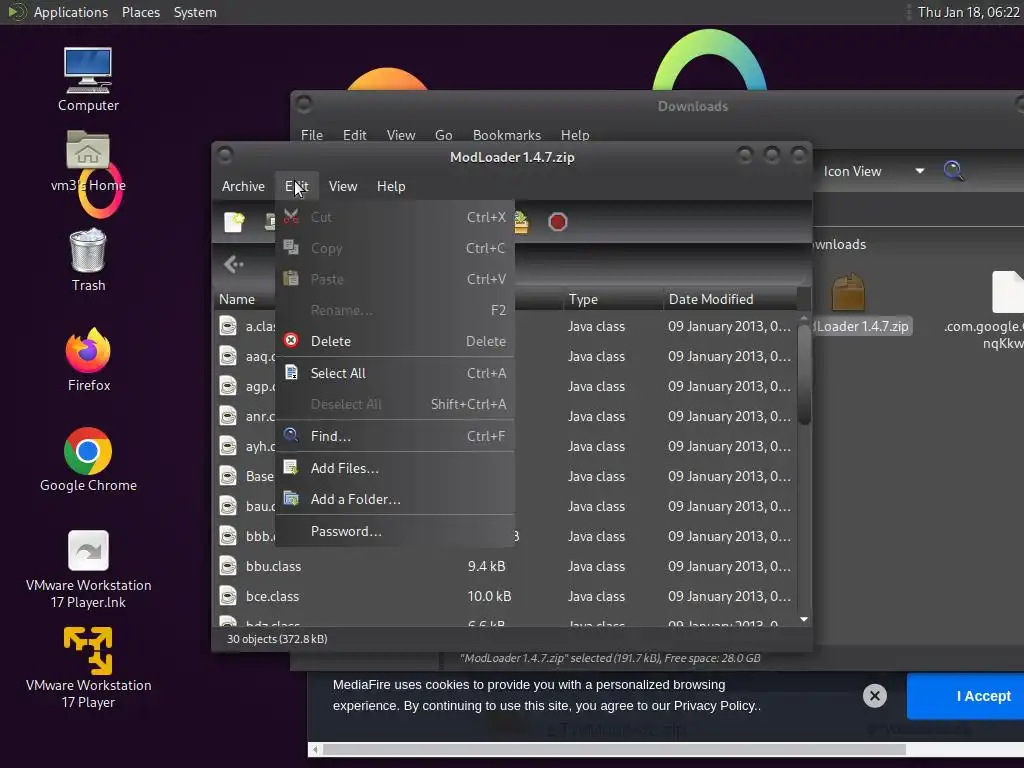Screen dimensions: 1024x768
Task: Open the File menu in the Downloads window
Action: click(x=312, y=135)
